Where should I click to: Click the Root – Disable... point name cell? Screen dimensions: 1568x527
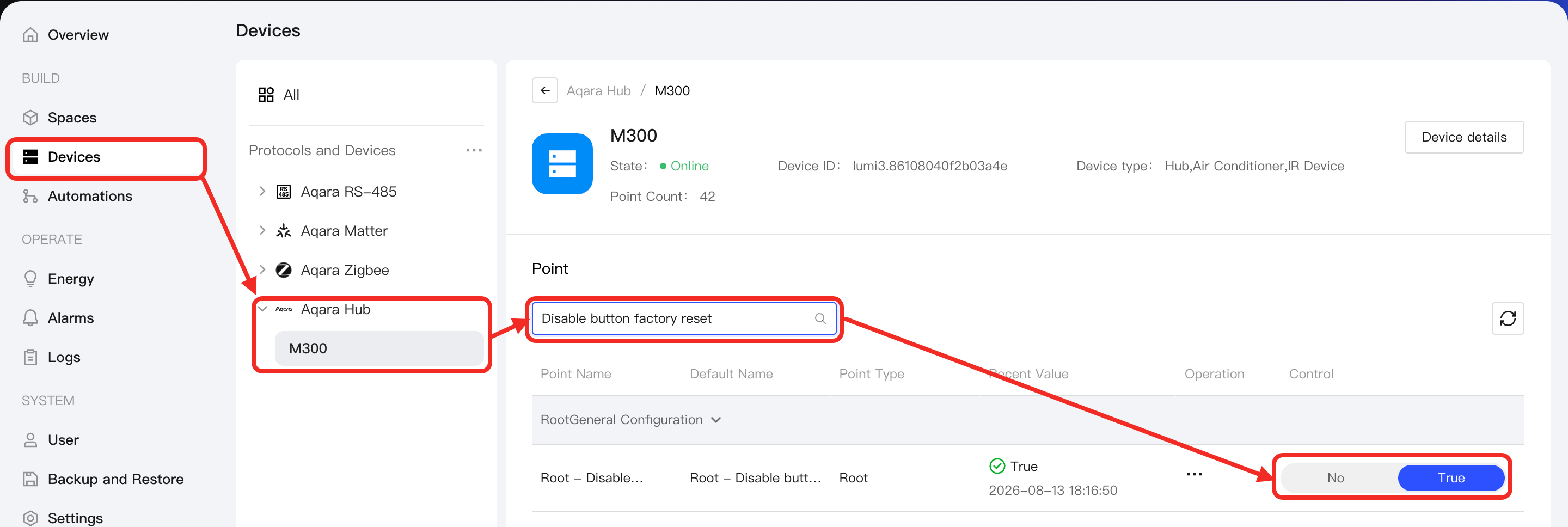pos(591,477)
